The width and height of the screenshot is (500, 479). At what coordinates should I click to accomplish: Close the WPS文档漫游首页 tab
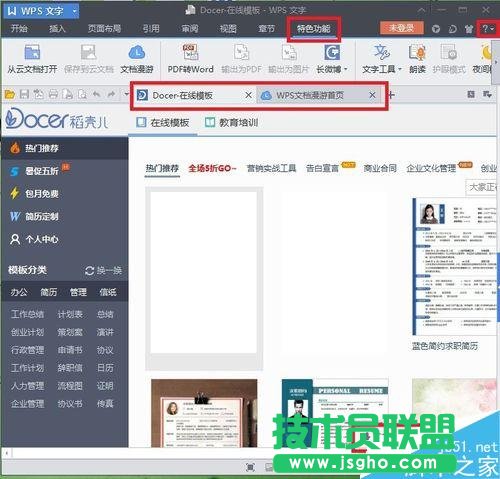(372, 95)
